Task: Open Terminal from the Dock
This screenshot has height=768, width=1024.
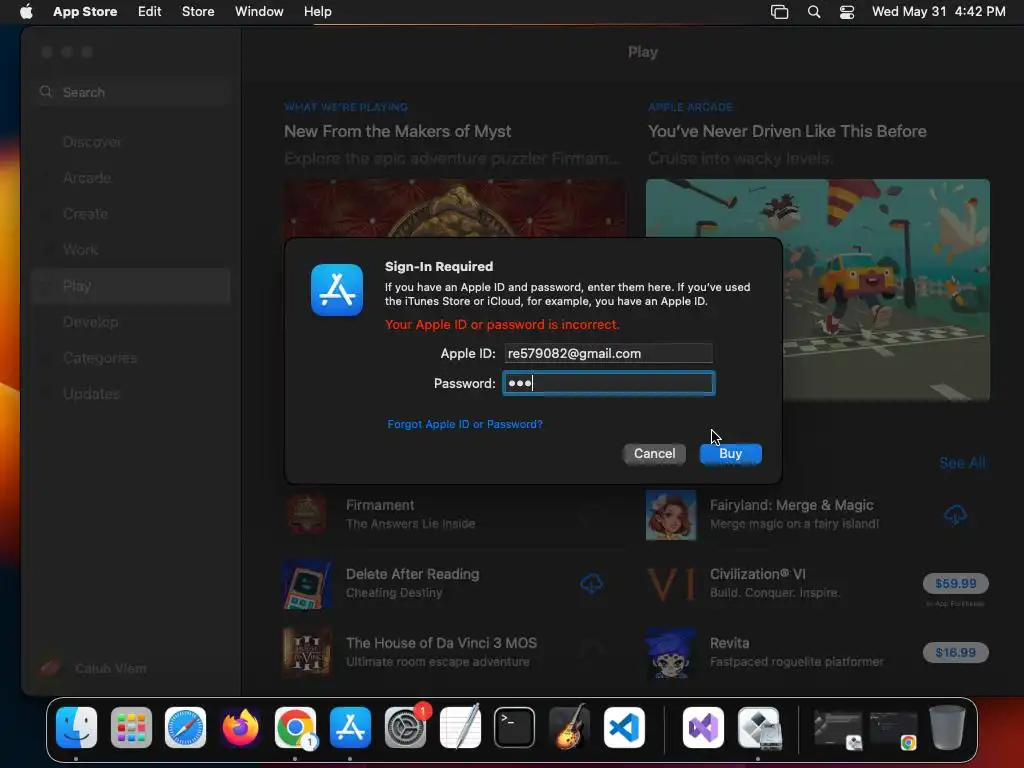Action: pos(515,728)
